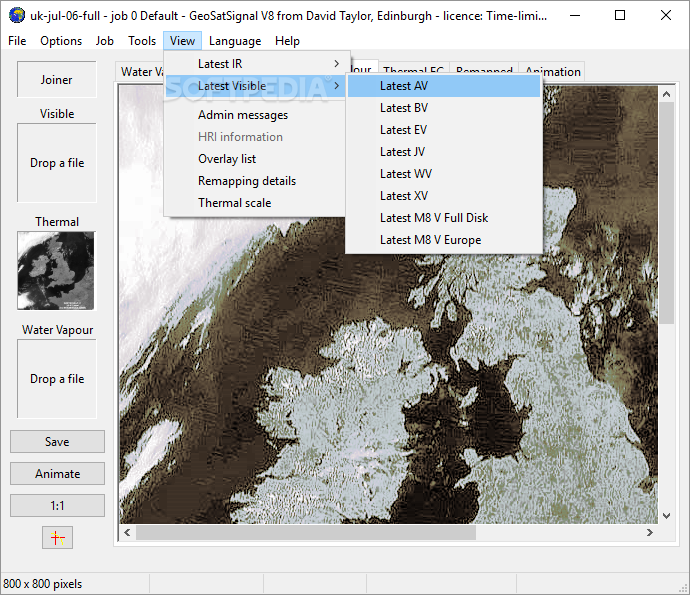This screenshot has width=690, height=595.
Task: Click the horizontal scrollbar thumb
Action: point(306,533)
